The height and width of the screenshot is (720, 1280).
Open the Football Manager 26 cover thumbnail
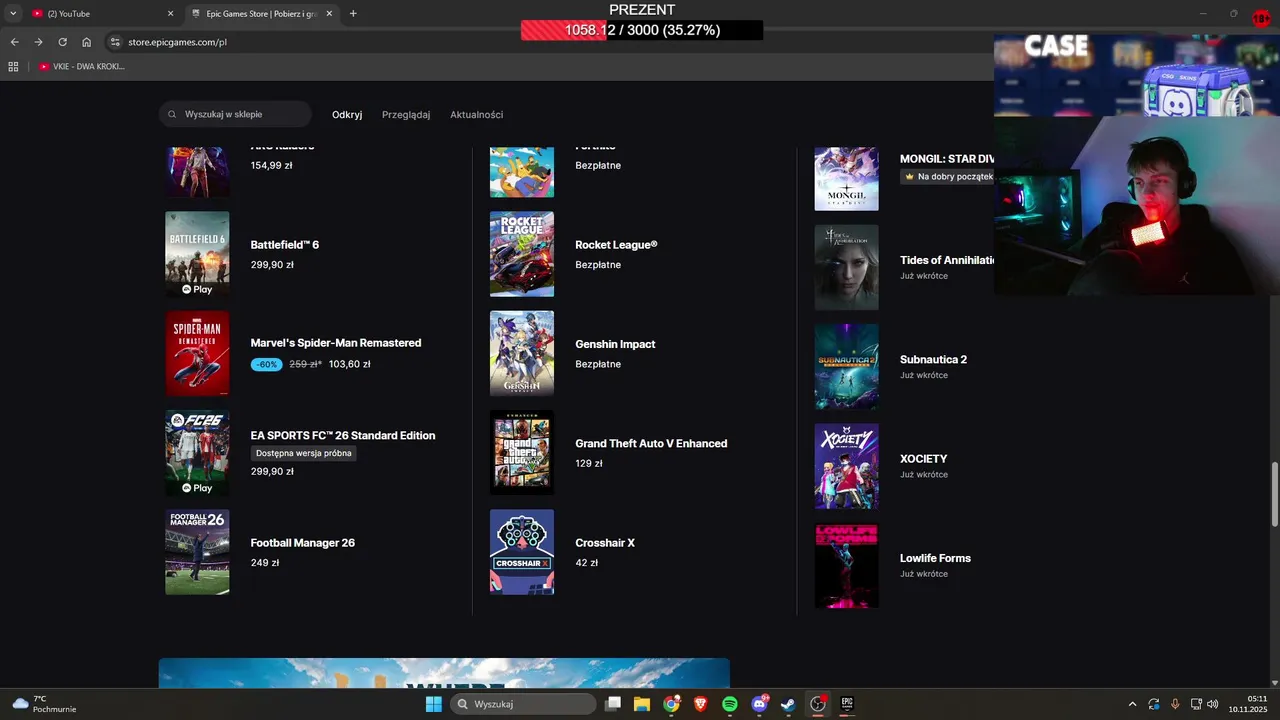click(x=197, y=552)
